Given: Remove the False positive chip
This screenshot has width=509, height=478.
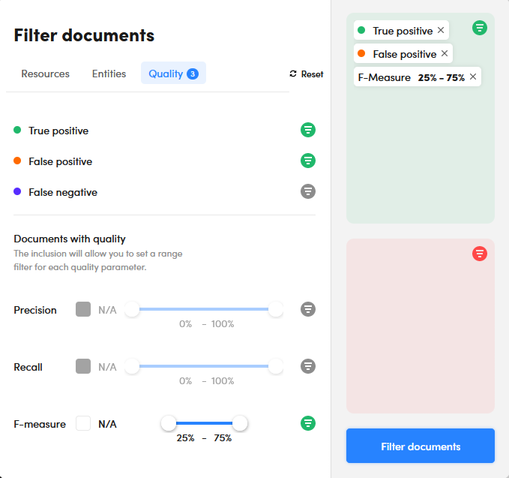Looking at the screenshot, I should [444, 53].
